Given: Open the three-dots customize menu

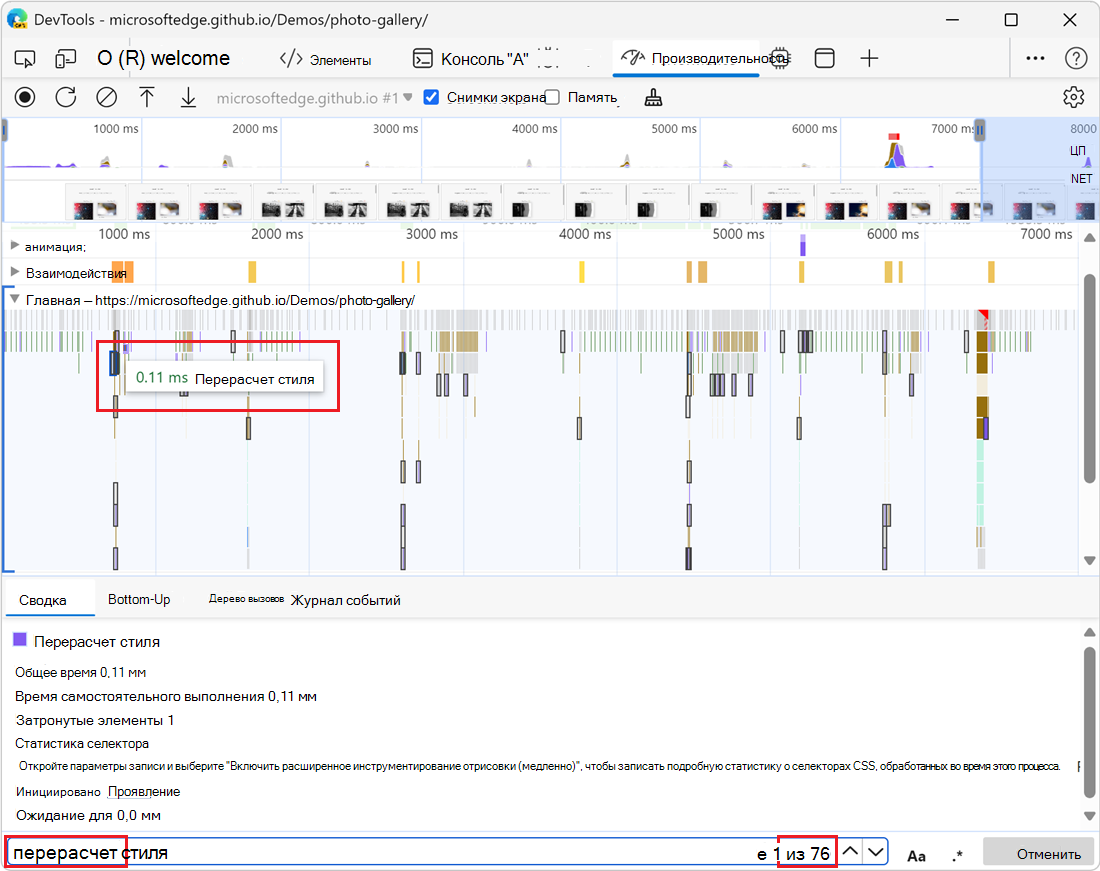Looking at the screenshot, I should [x=1035, y=58].
